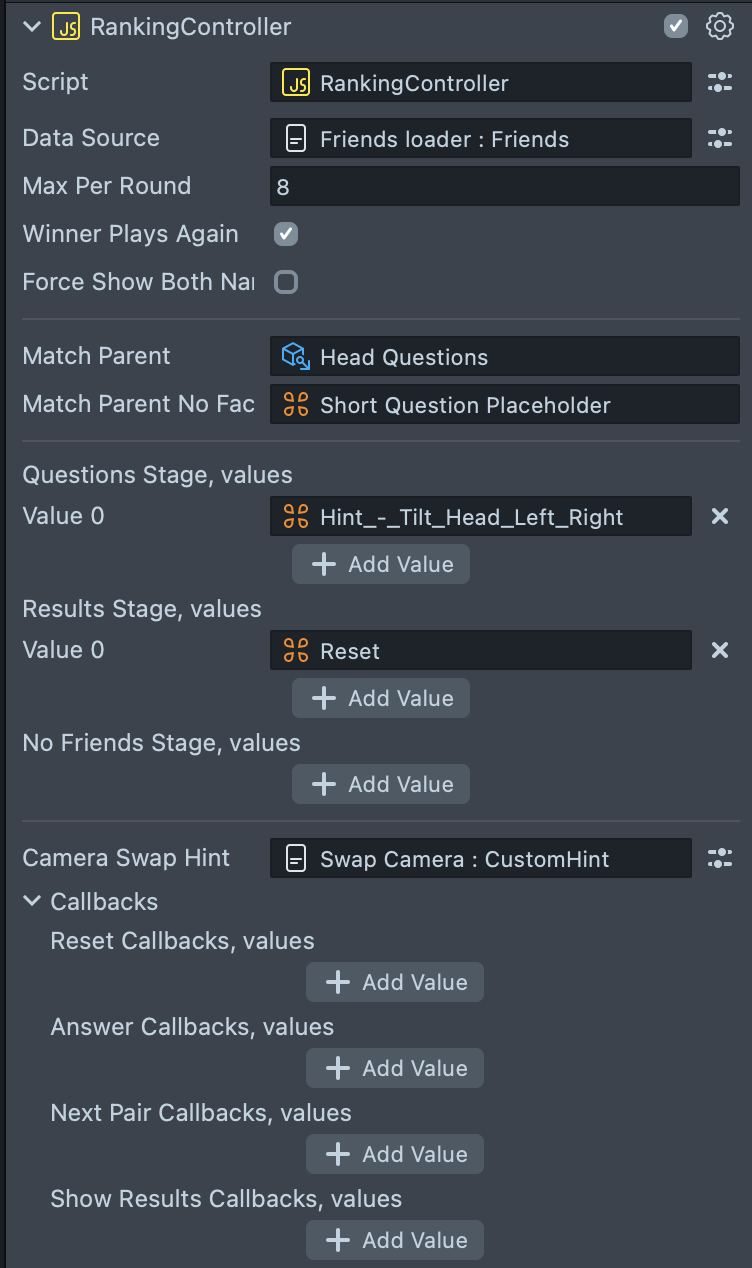Click the picker icon beside Data Source field
The height and width of the screenshot is (1268, 752).
[720, 139]
